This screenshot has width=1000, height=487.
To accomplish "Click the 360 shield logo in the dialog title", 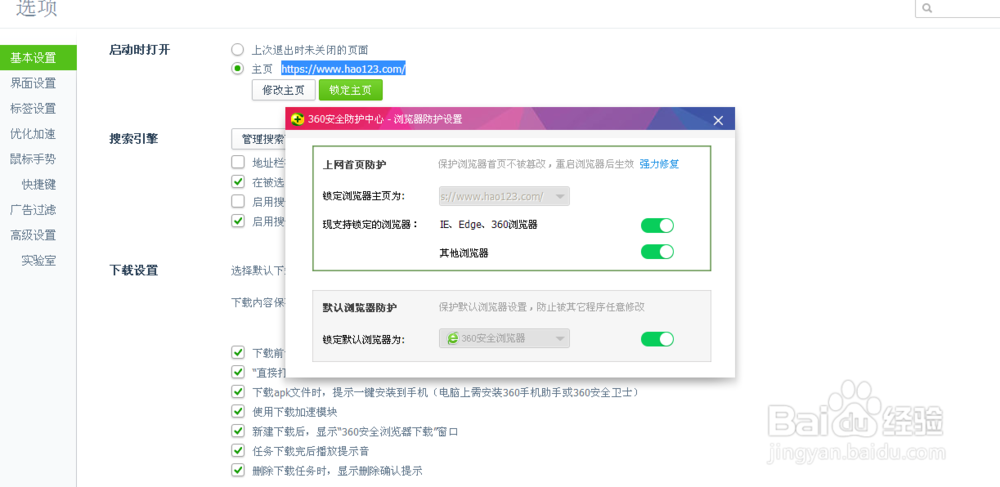I will pyautogui.click(x=297, y=119).
